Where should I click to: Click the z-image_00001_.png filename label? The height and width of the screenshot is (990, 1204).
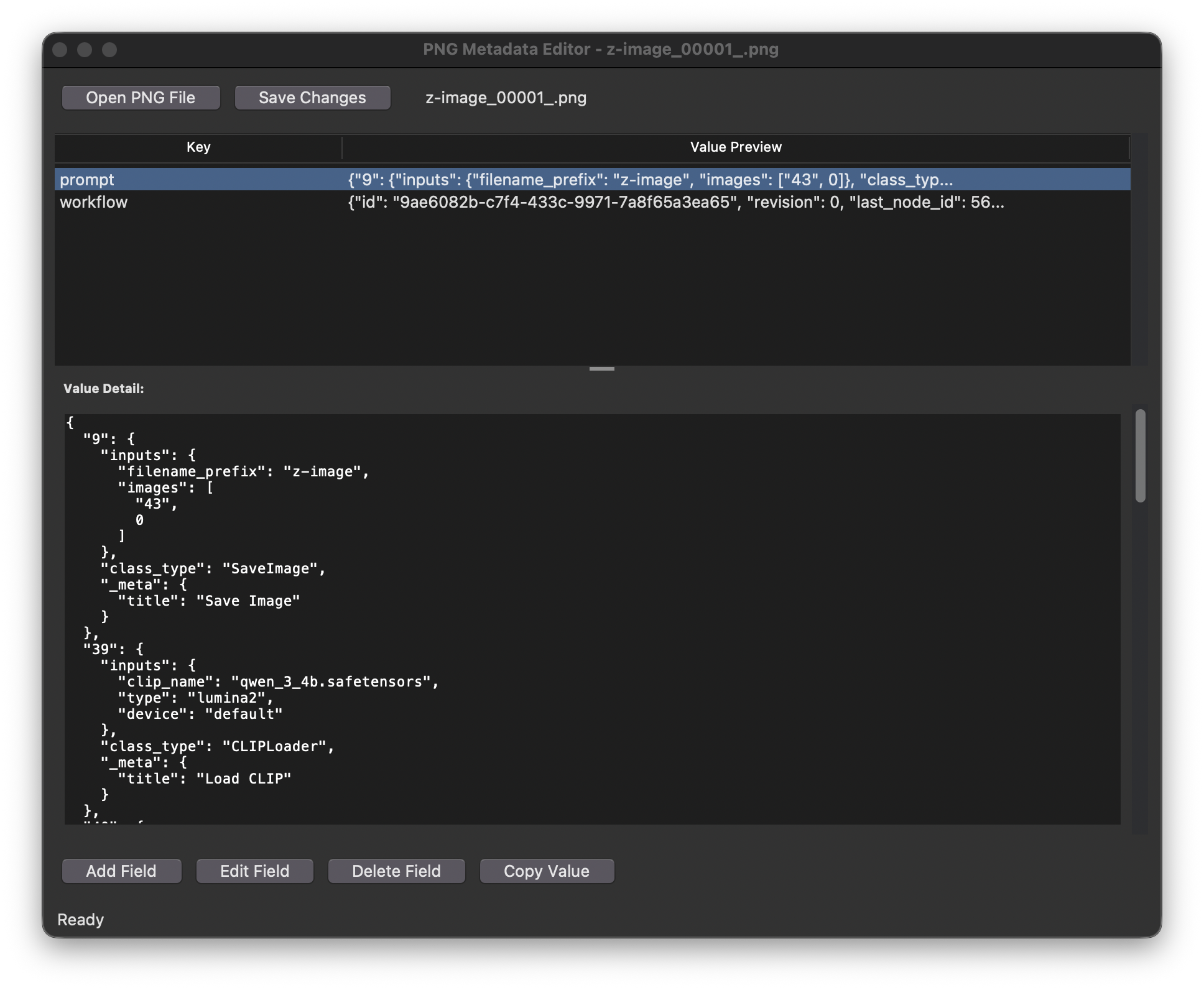pyautogui.click(x=505, y=98)
